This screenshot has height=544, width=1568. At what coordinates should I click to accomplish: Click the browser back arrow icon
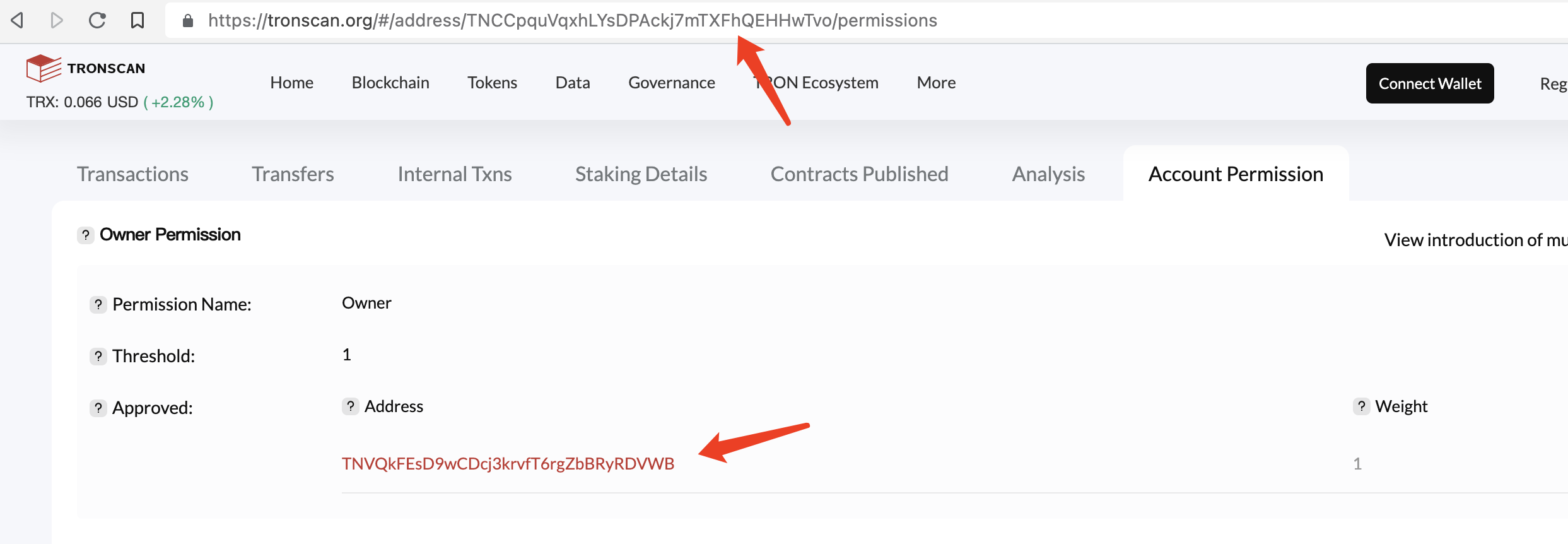tap(18, 21)
